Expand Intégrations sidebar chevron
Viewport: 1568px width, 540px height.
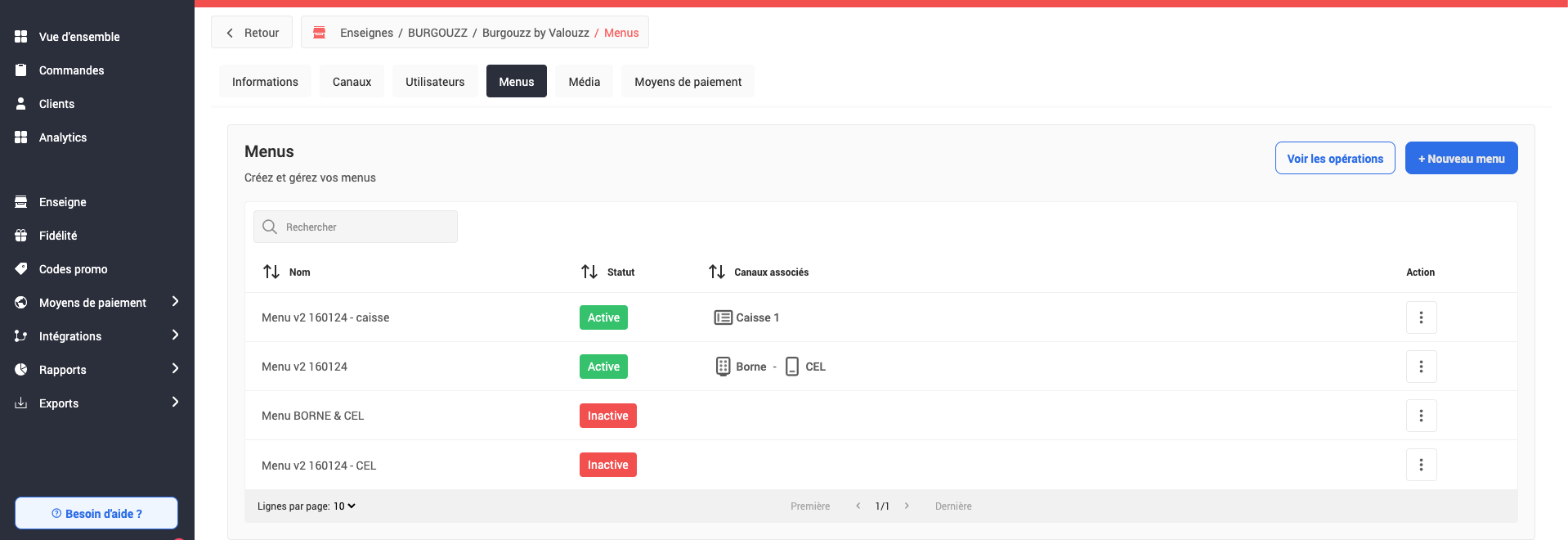click(175, 335)
